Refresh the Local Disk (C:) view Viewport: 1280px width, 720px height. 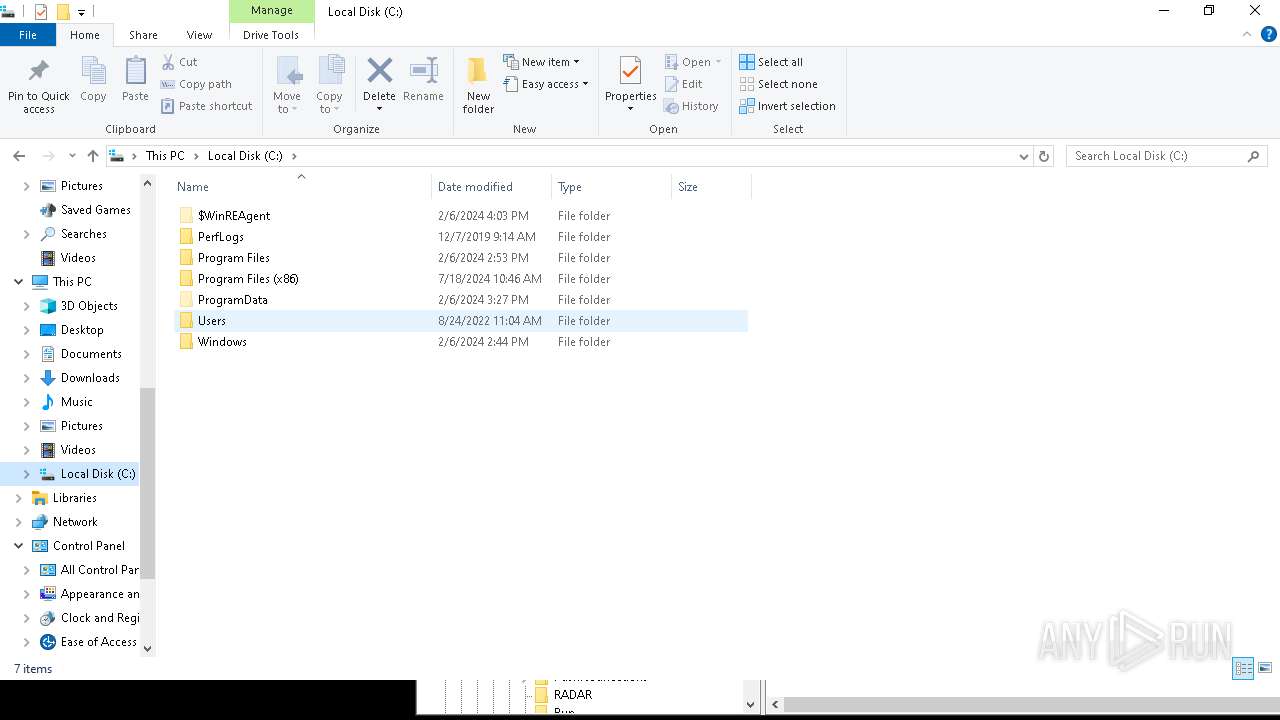(x=1044, y=156)
